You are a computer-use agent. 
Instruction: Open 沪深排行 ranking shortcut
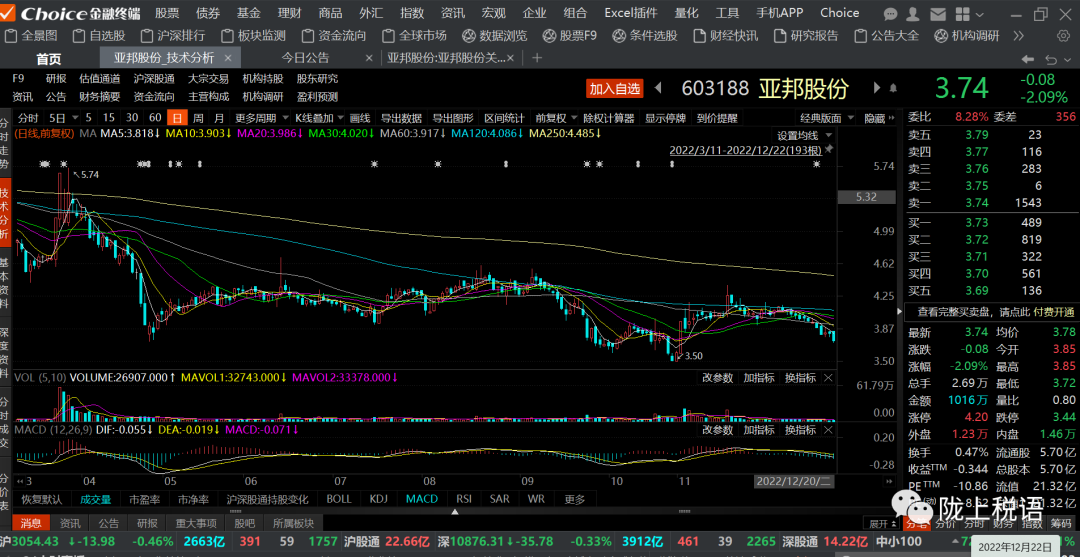coord(174,36)
